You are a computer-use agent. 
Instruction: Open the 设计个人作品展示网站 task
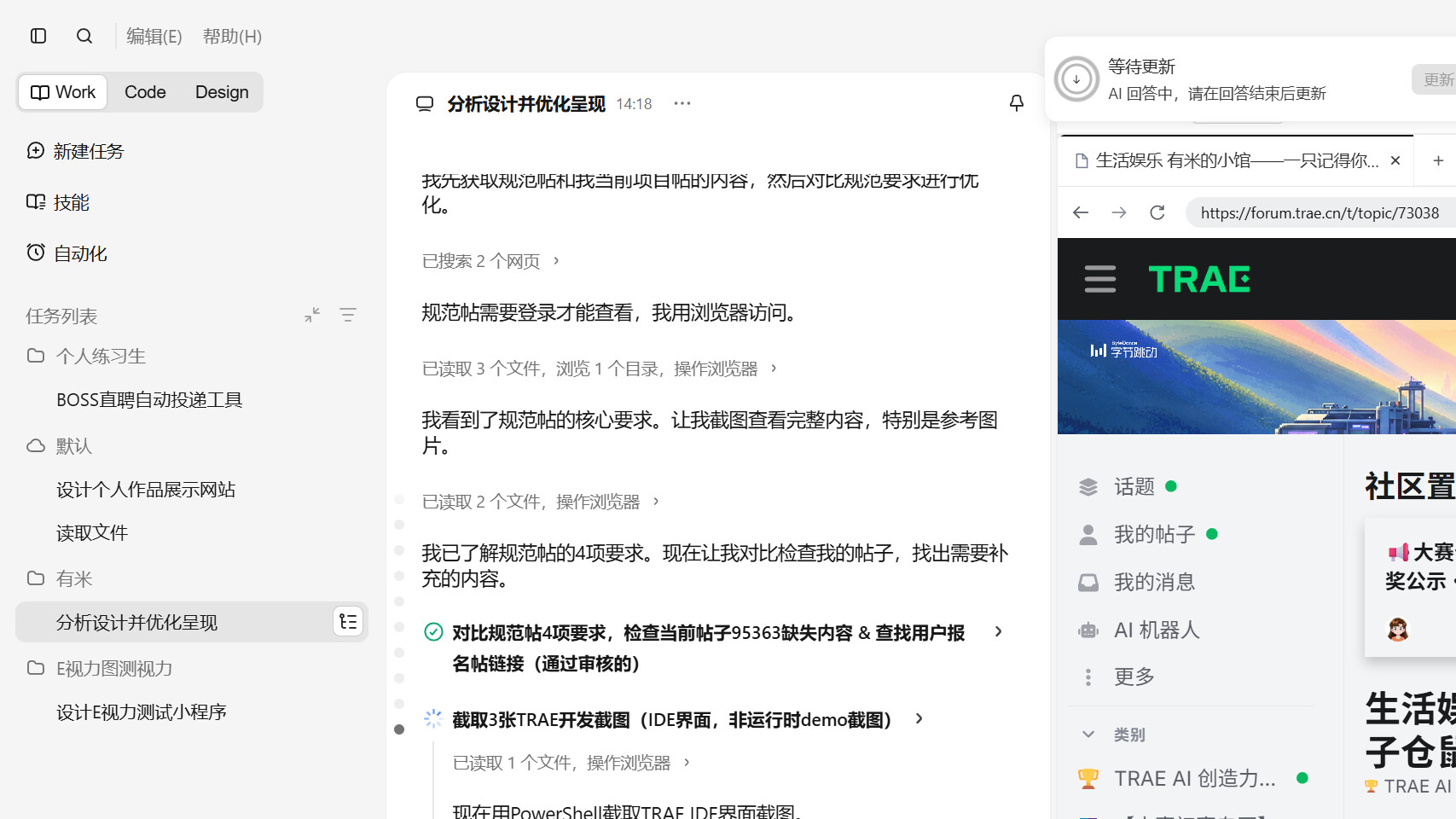click(x=146, y=490)
